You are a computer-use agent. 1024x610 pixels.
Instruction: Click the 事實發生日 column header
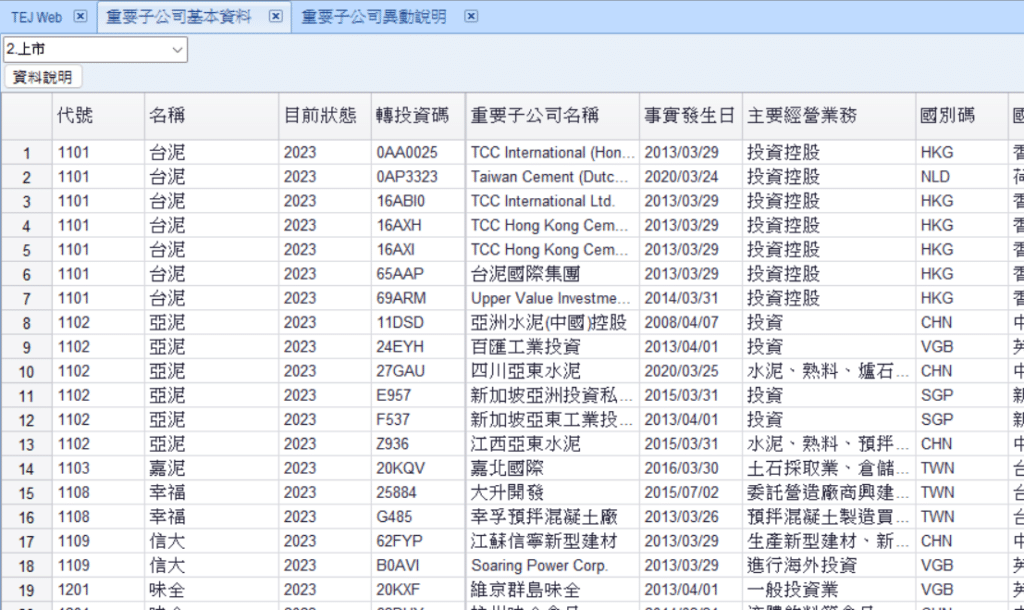[x=689, y=115]
